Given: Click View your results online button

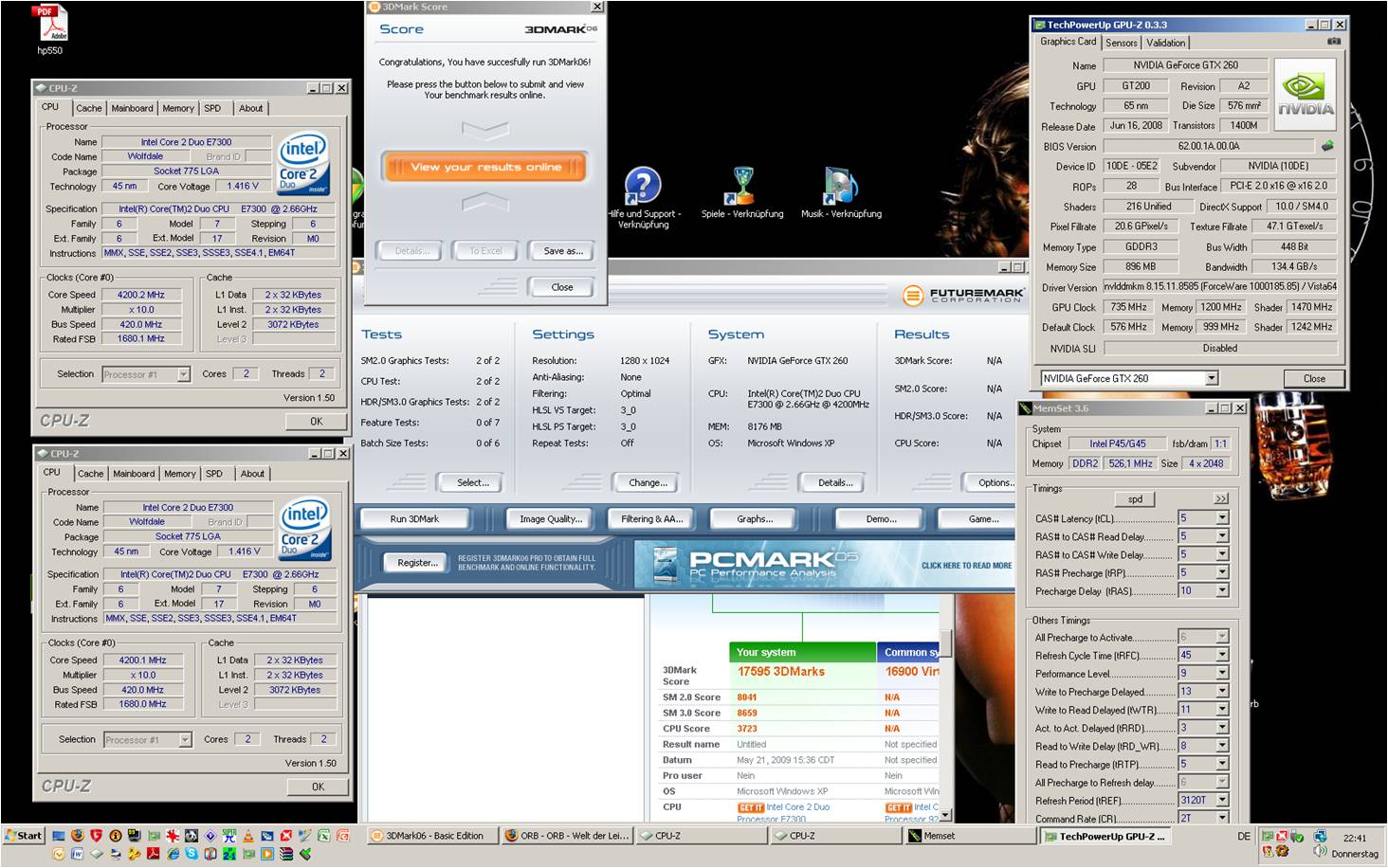Looking at the screenshot, I should 485,167.
